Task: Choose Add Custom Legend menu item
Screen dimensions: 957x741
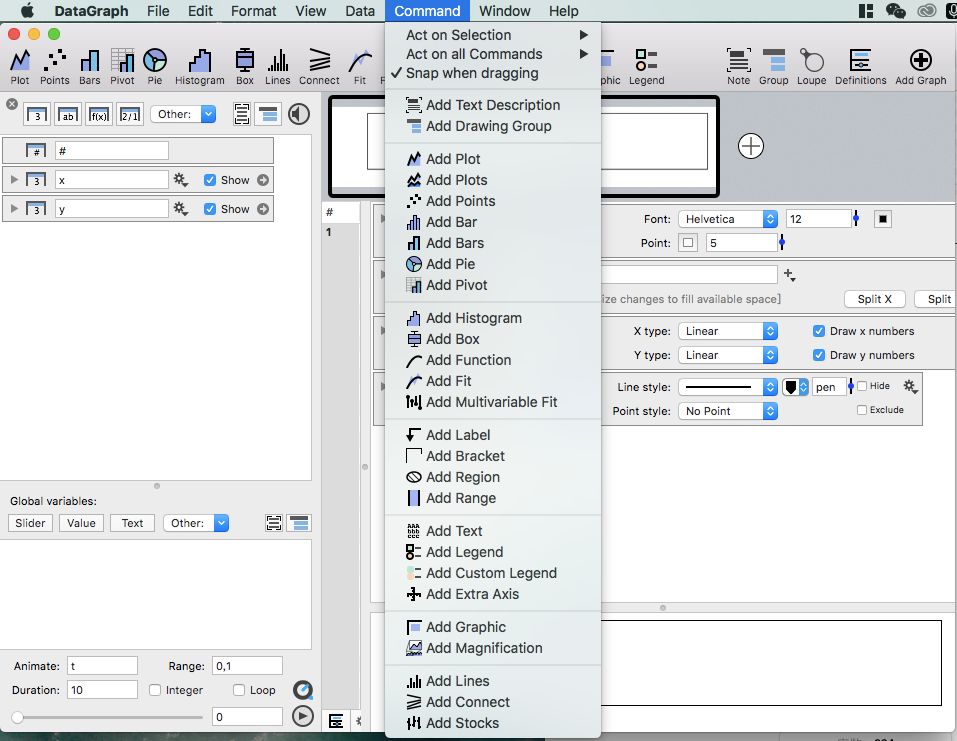Action: pos(493,573)
